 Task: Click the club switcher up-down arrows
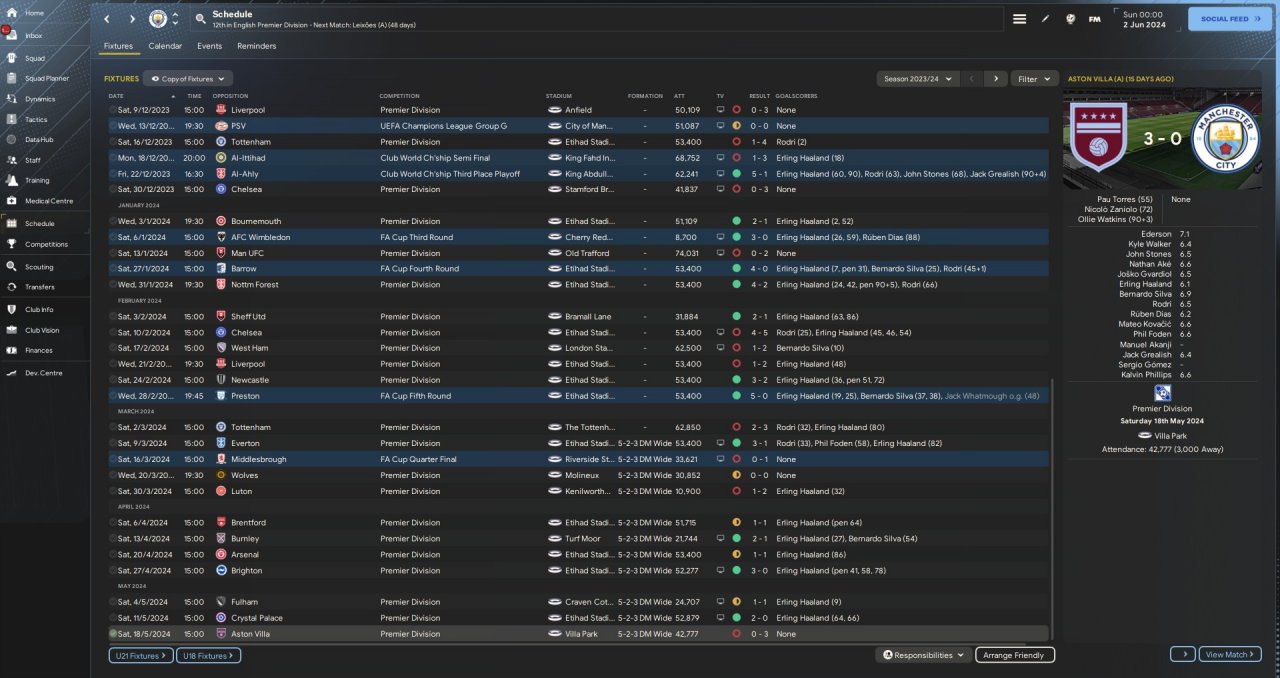click(176, 19)
